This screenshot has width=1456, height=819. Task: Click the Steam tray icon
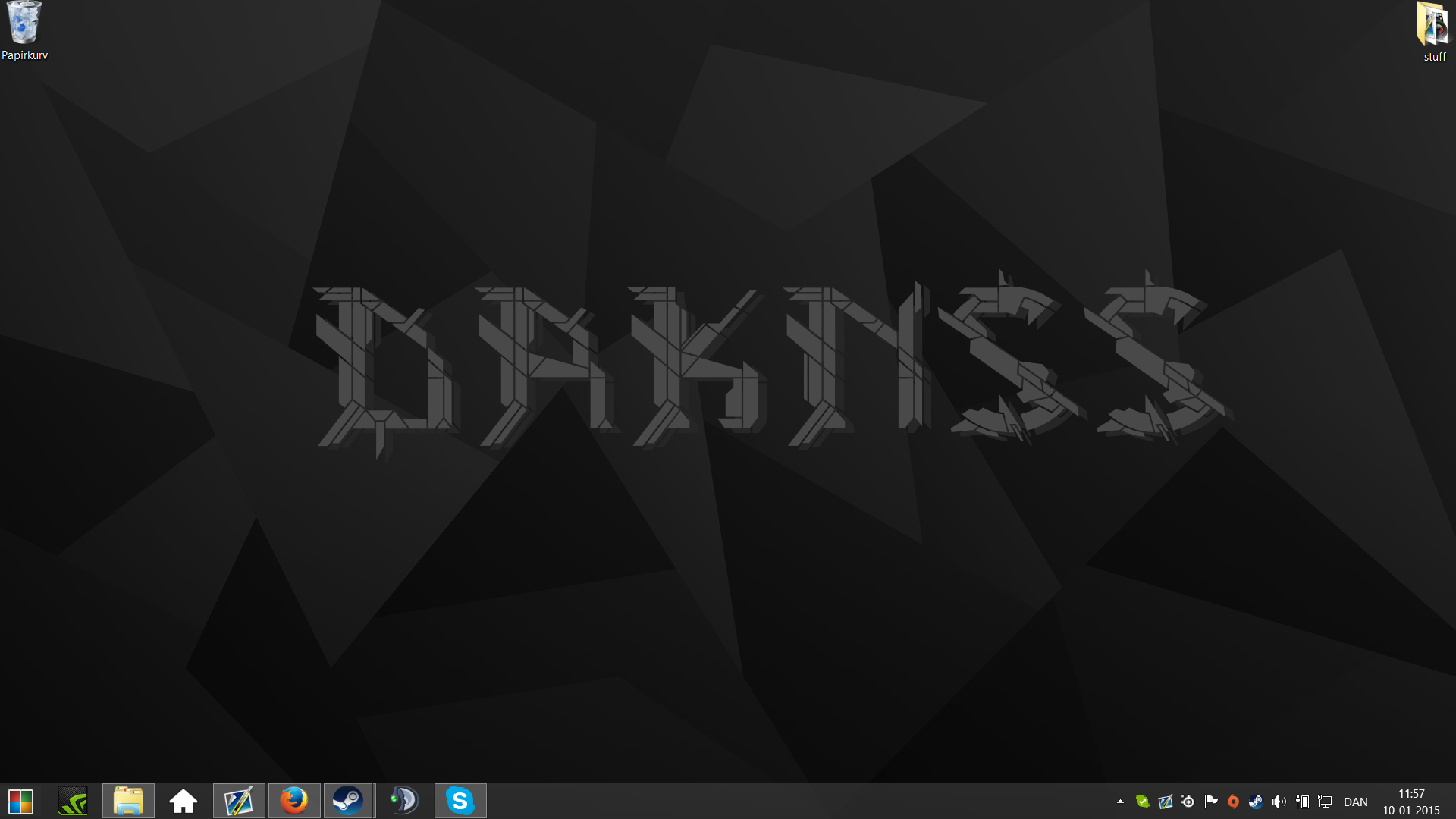1256,802
